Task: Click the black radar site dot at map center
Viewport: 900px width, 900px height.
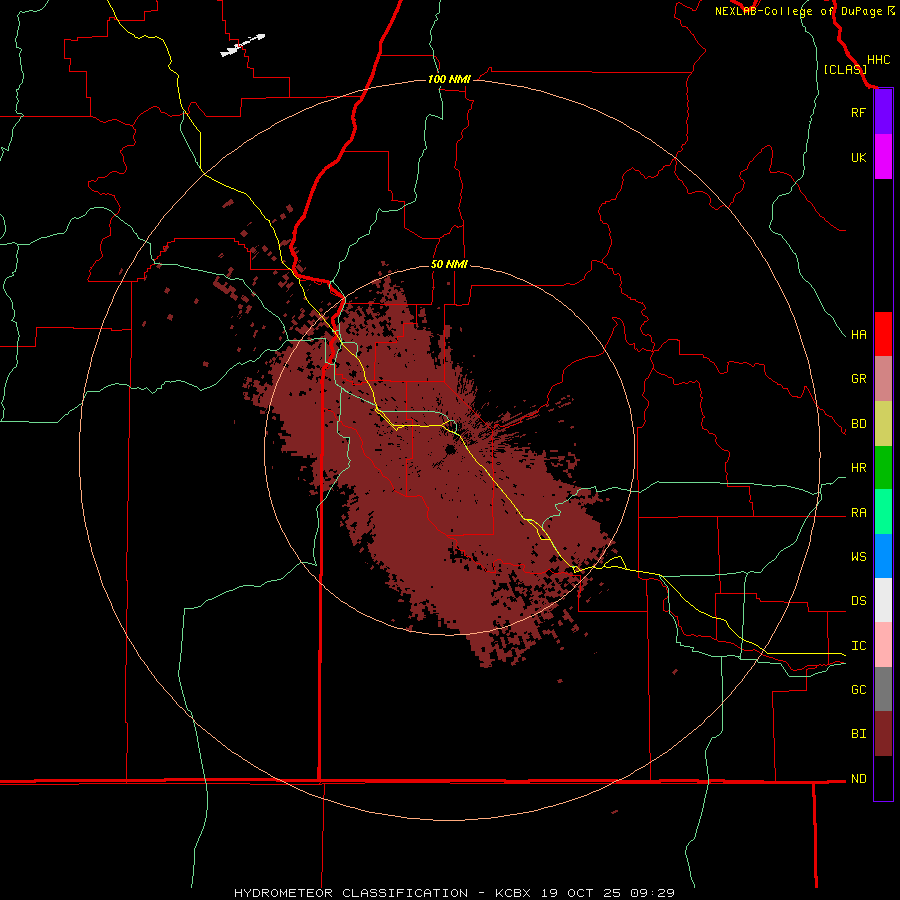Action: point(450,449)
